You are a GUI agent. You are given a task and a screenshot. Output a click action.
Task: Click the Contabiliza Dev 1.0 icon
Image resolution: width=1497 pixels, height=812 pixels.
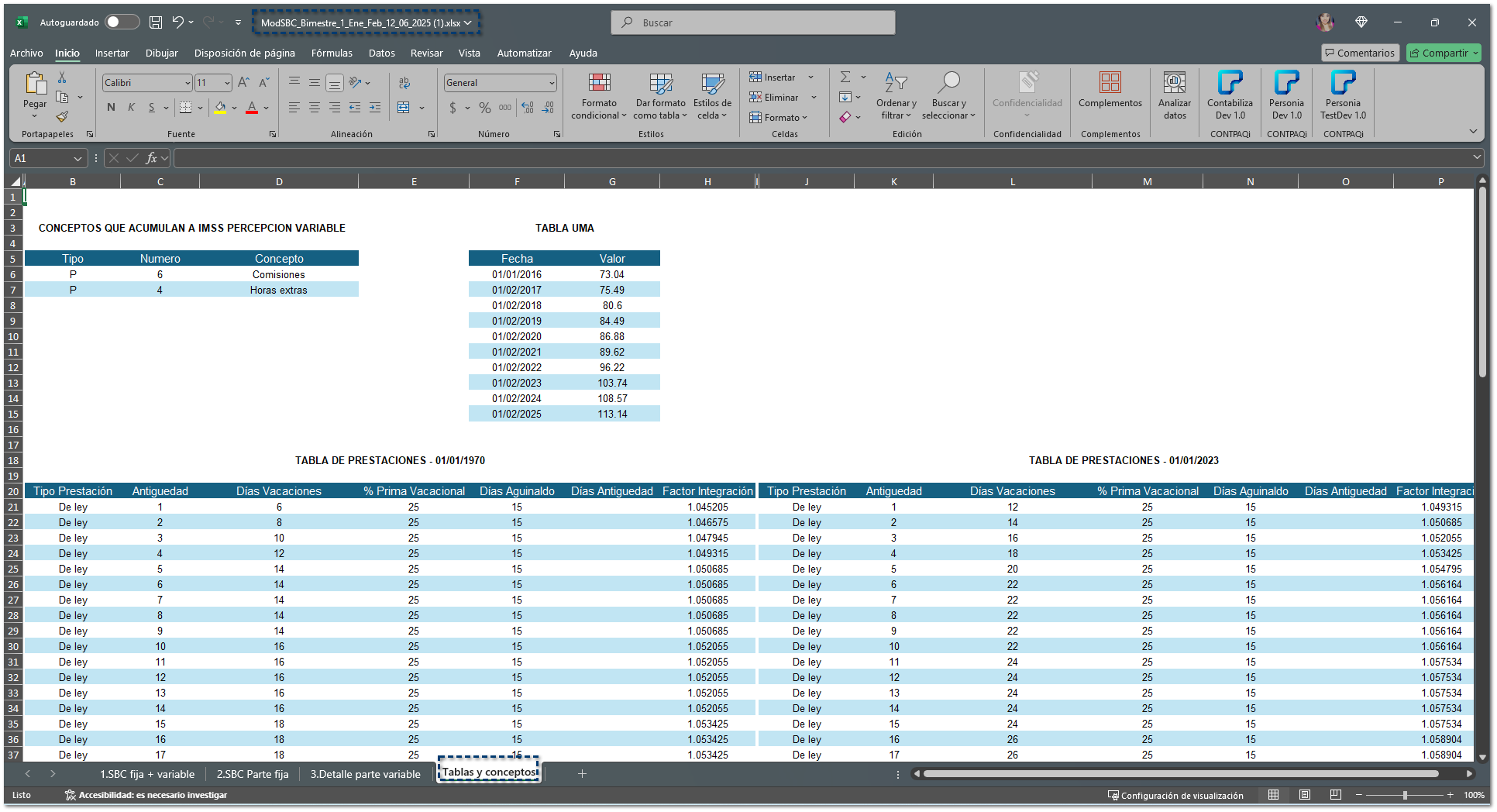(x=1230, y=84)
